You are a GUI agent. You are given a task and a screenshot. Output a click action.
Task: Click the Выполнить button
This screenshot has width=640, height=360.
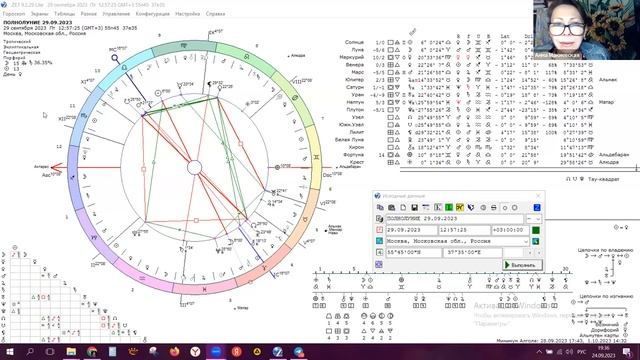[x=522, y=265]
